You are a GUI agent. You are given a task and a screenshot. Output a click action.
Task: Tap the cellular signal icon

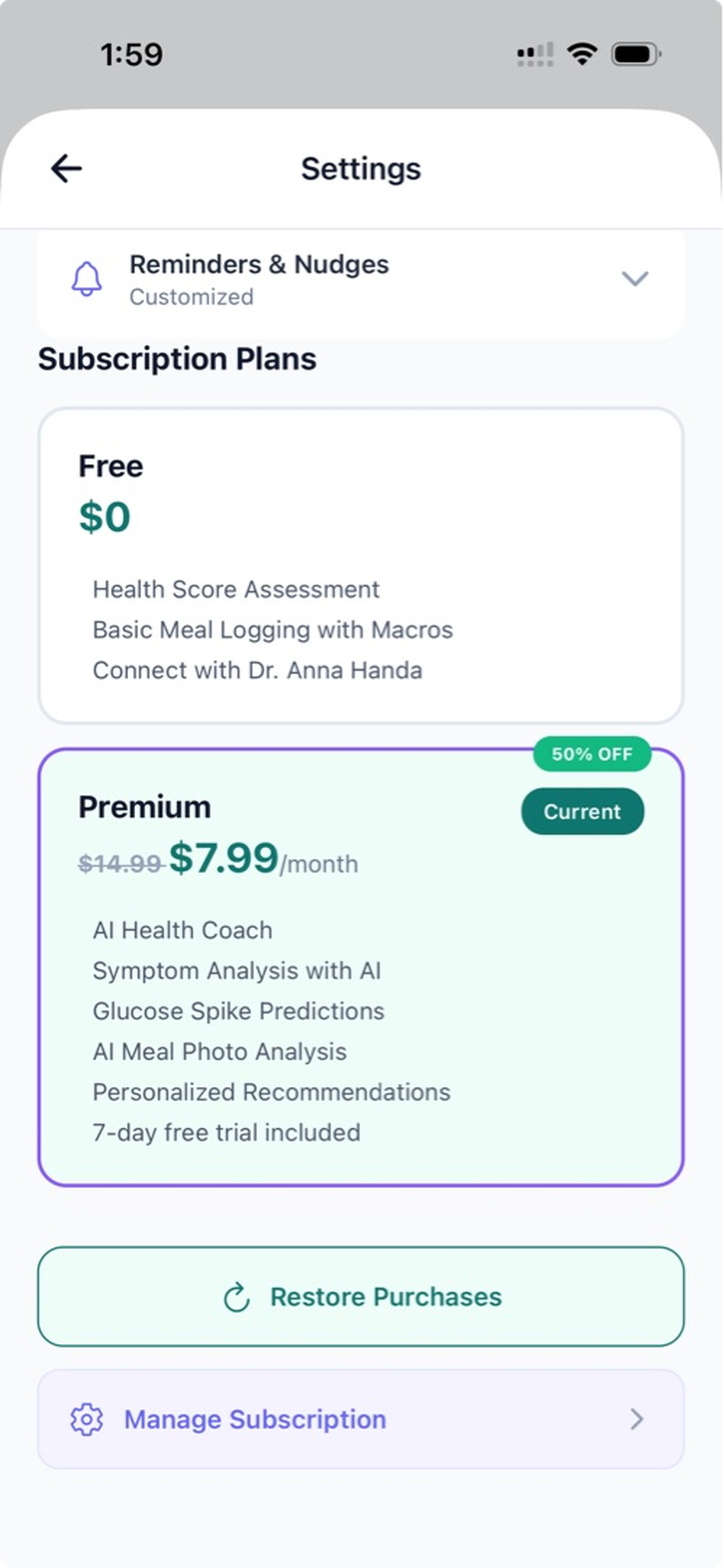pos(535,54)
